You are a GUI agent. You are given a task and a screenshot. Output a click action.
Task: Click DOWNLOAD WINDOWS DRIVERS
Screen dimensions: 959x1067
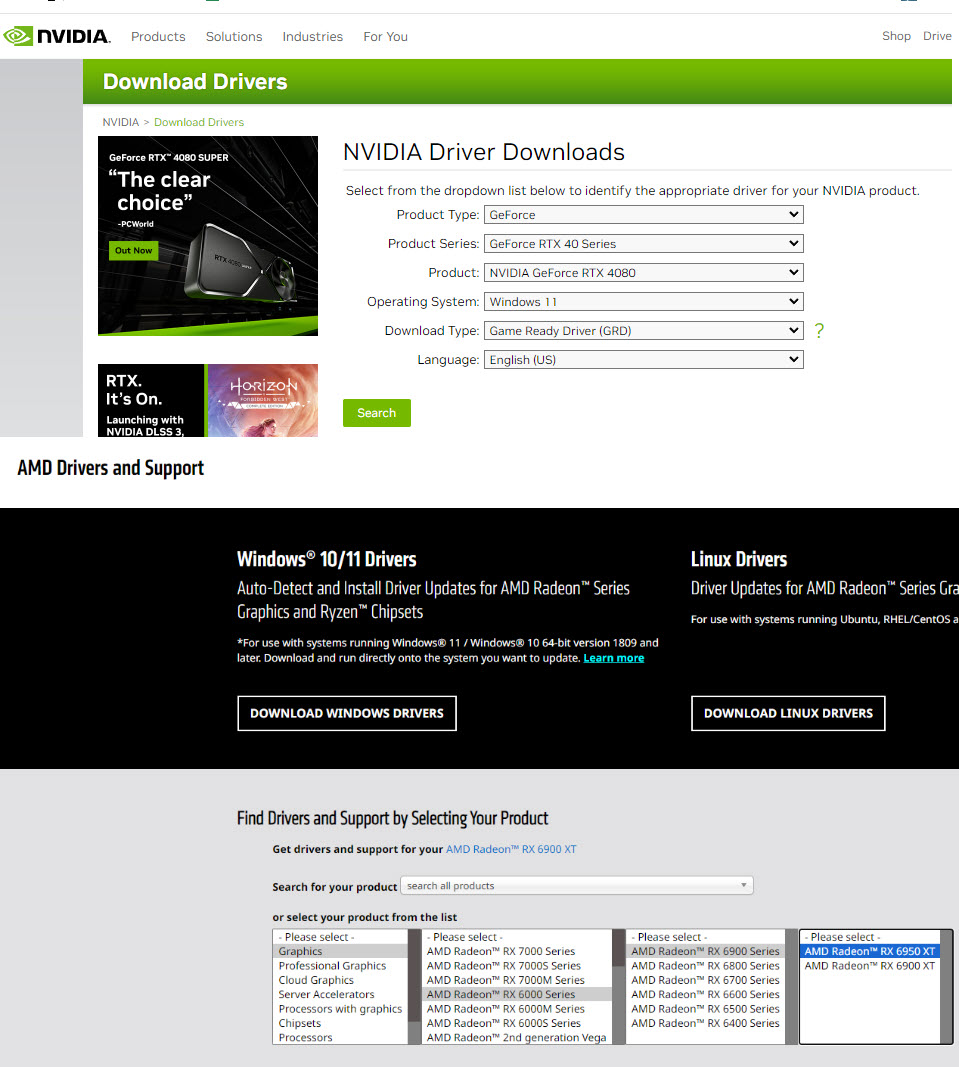point(346,713)
